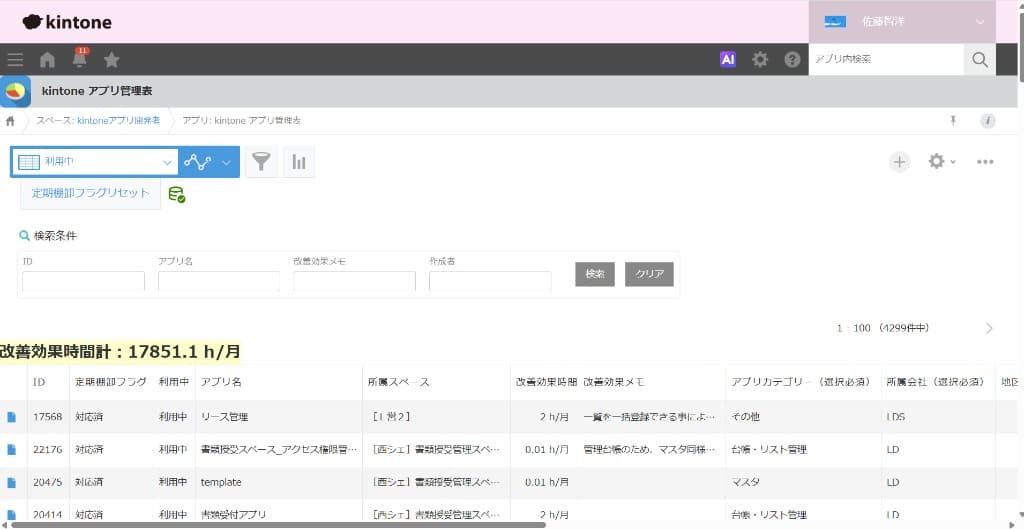Click the kintone logo

pos(67,22)
